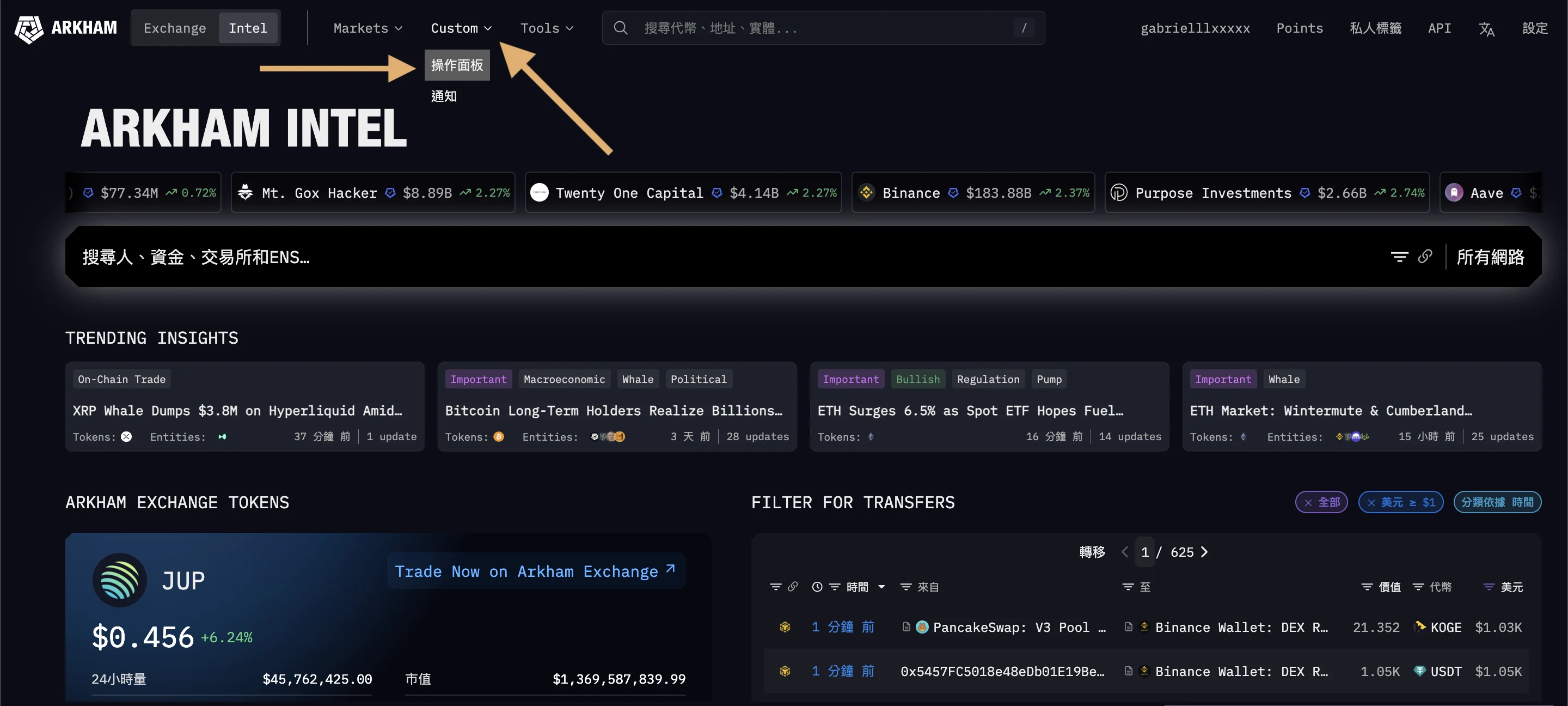This screenshot has width=1568, height=706.
Task: Switch to the Intel mode toggle
Action: click(248, 28)
